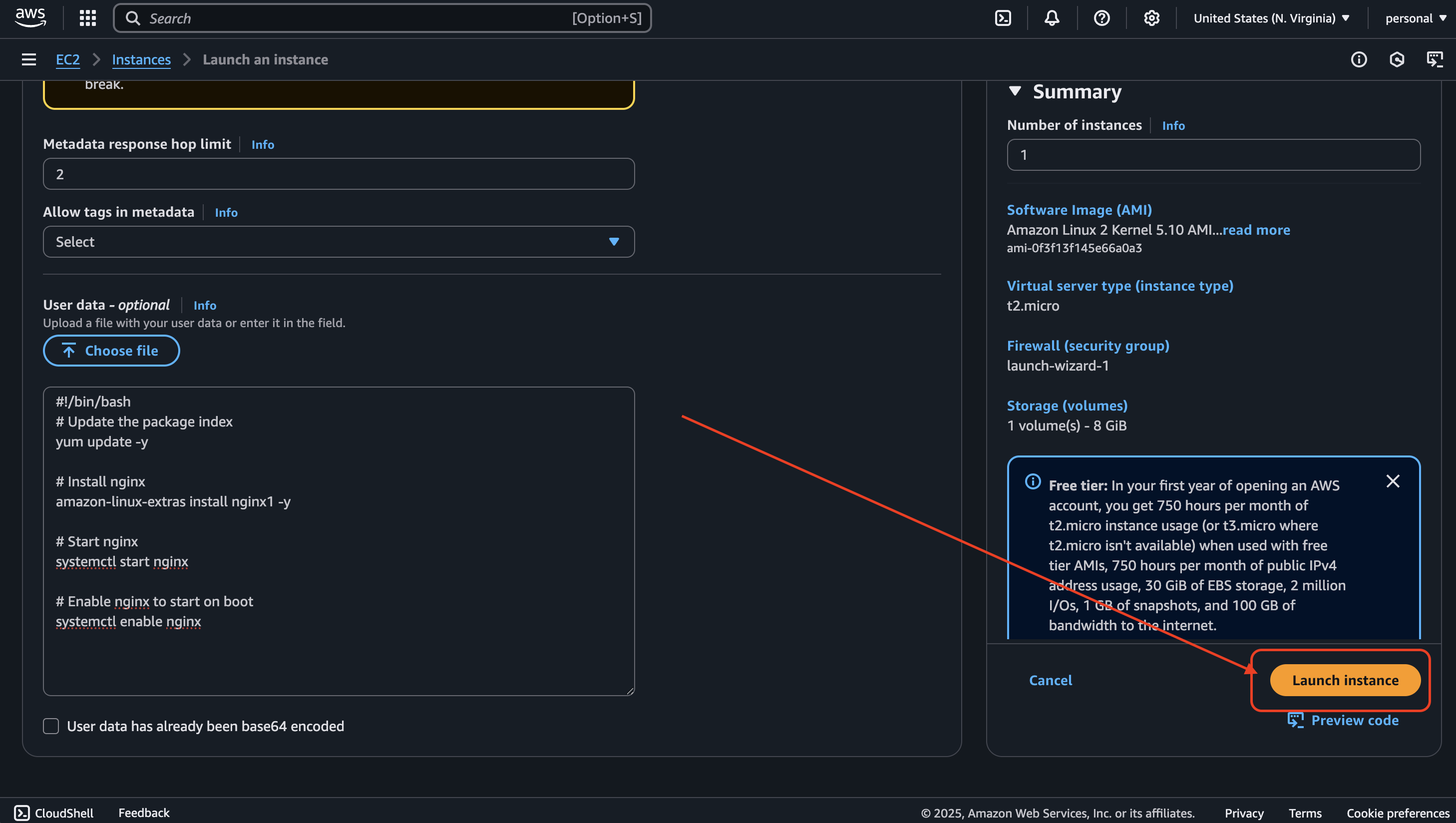This screenshot has height=823, width=1456.
Task: Open Feedback in the footer
Action: point(144,813)
